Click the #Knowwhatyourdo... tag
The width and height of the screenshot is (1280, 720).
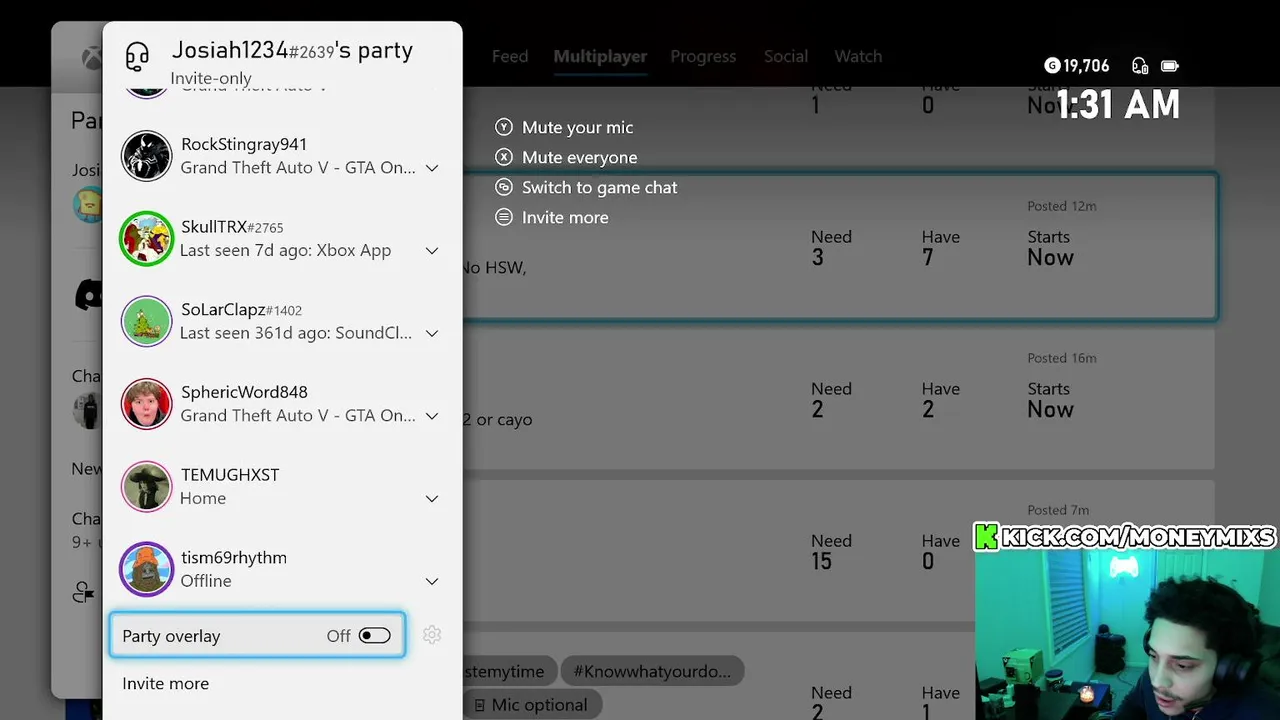652,671
